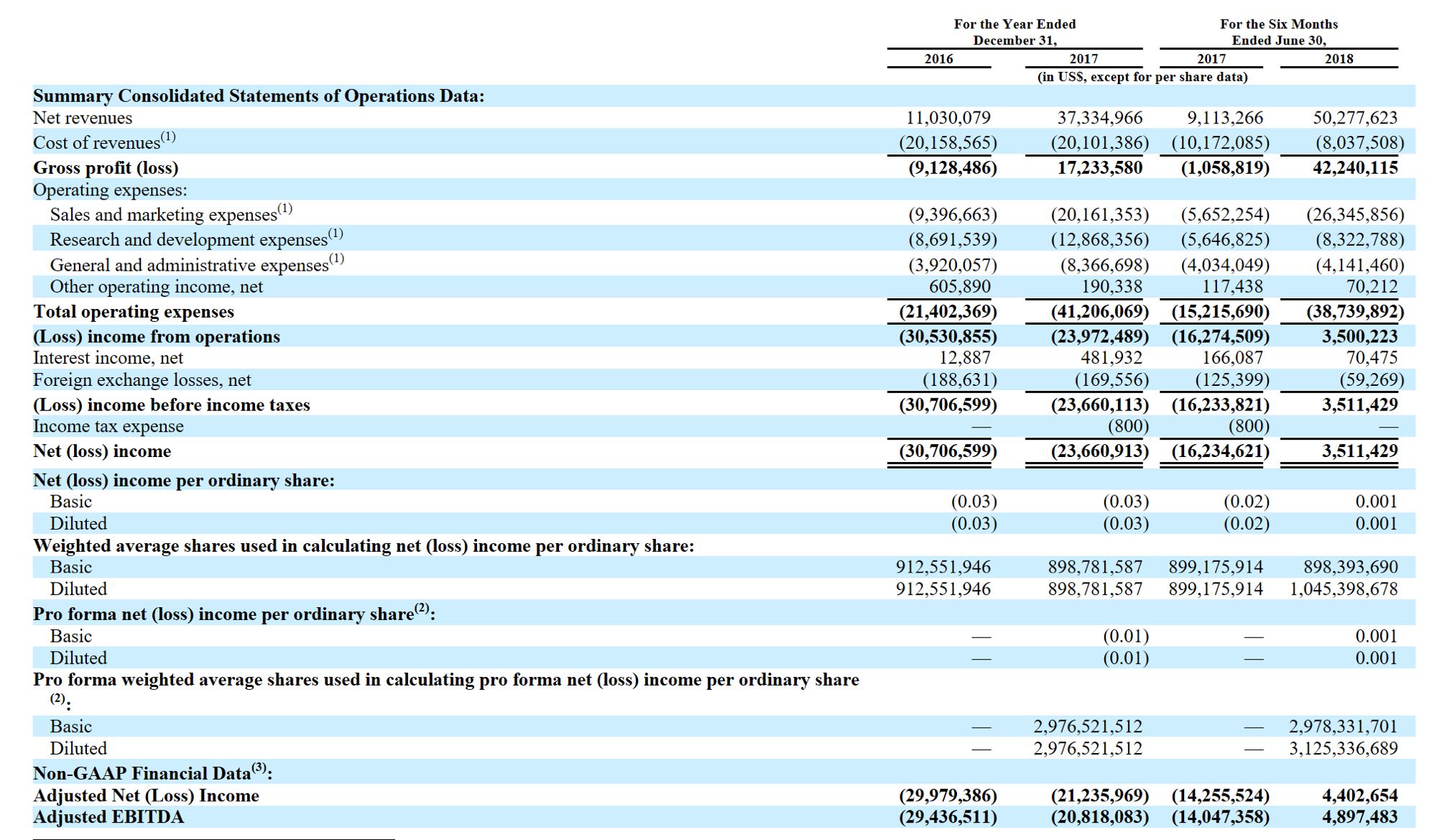The height and width of the screenshot is (840, 1437).
Task: Click diluted weighted average shares 1,045,398,678
Action: (x=1343, y=589)
